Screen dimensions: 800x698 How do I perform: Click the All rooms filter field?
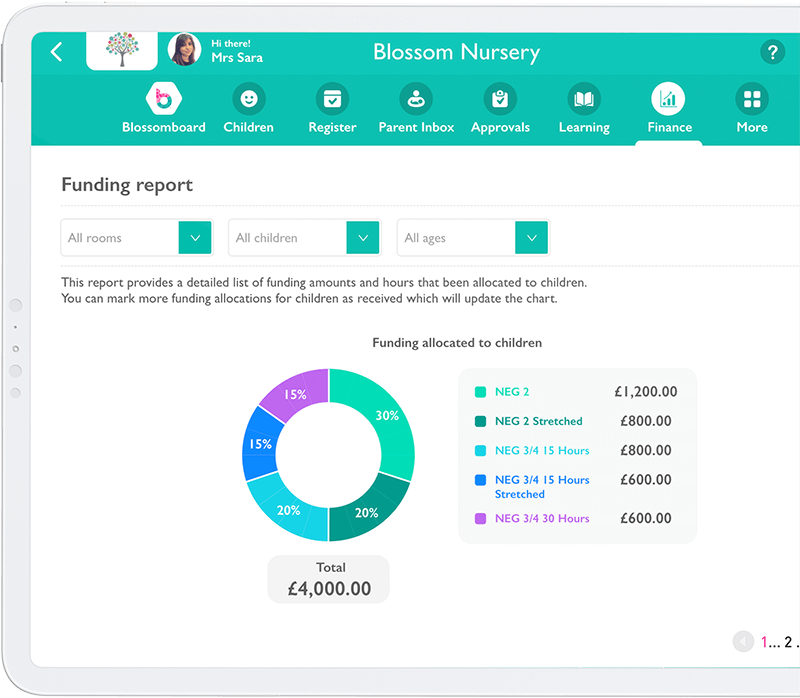click(x=137, y=237)
